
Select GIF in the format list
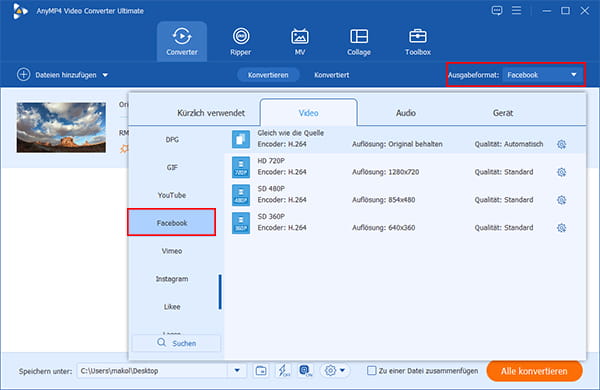(x=172, y=167)
